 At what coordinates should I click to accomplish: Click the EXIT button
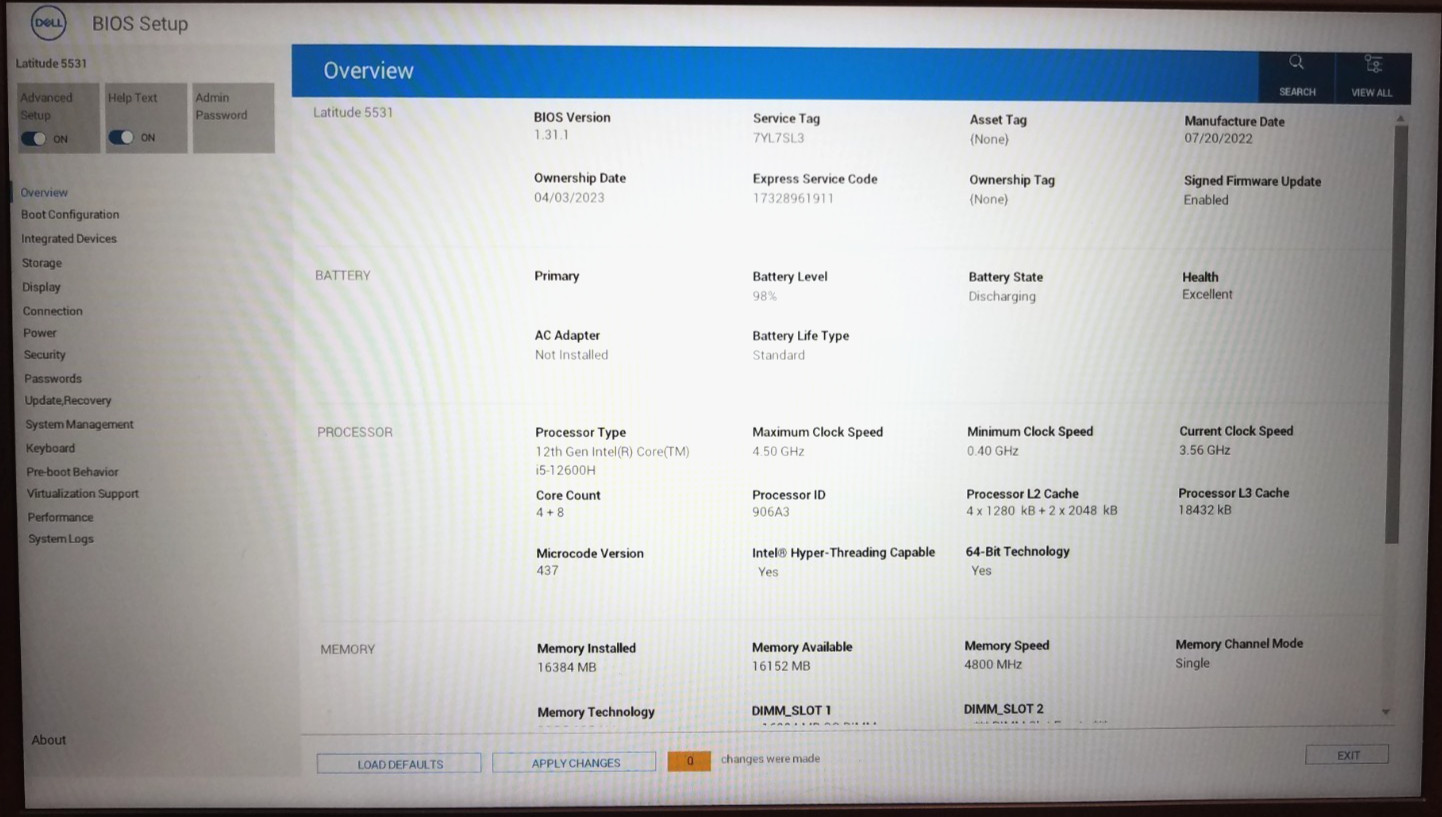1347,755
